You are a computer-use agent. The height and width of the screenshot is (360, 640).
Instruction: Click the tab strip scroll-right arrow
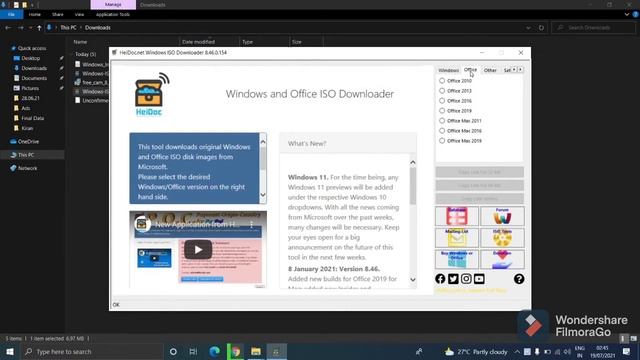(520, 70)
